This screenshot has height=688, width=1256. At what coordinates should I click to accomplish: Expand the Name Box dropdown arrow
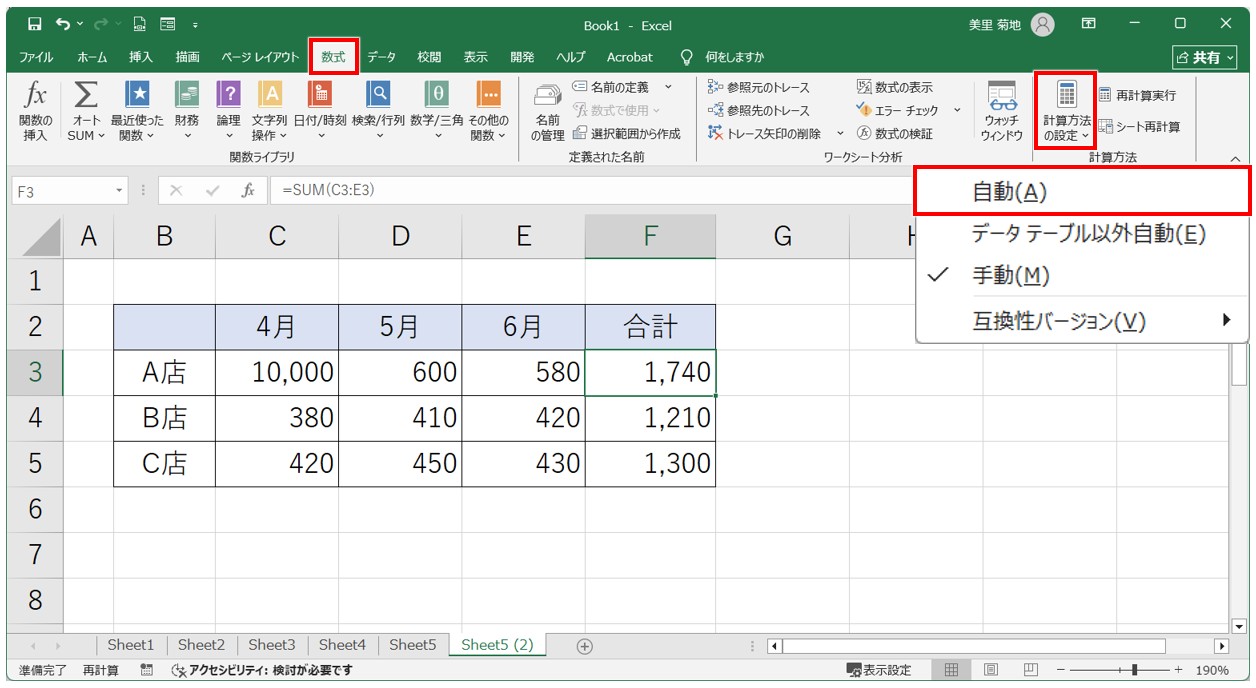pyautogui.click(x=120, y=190)
